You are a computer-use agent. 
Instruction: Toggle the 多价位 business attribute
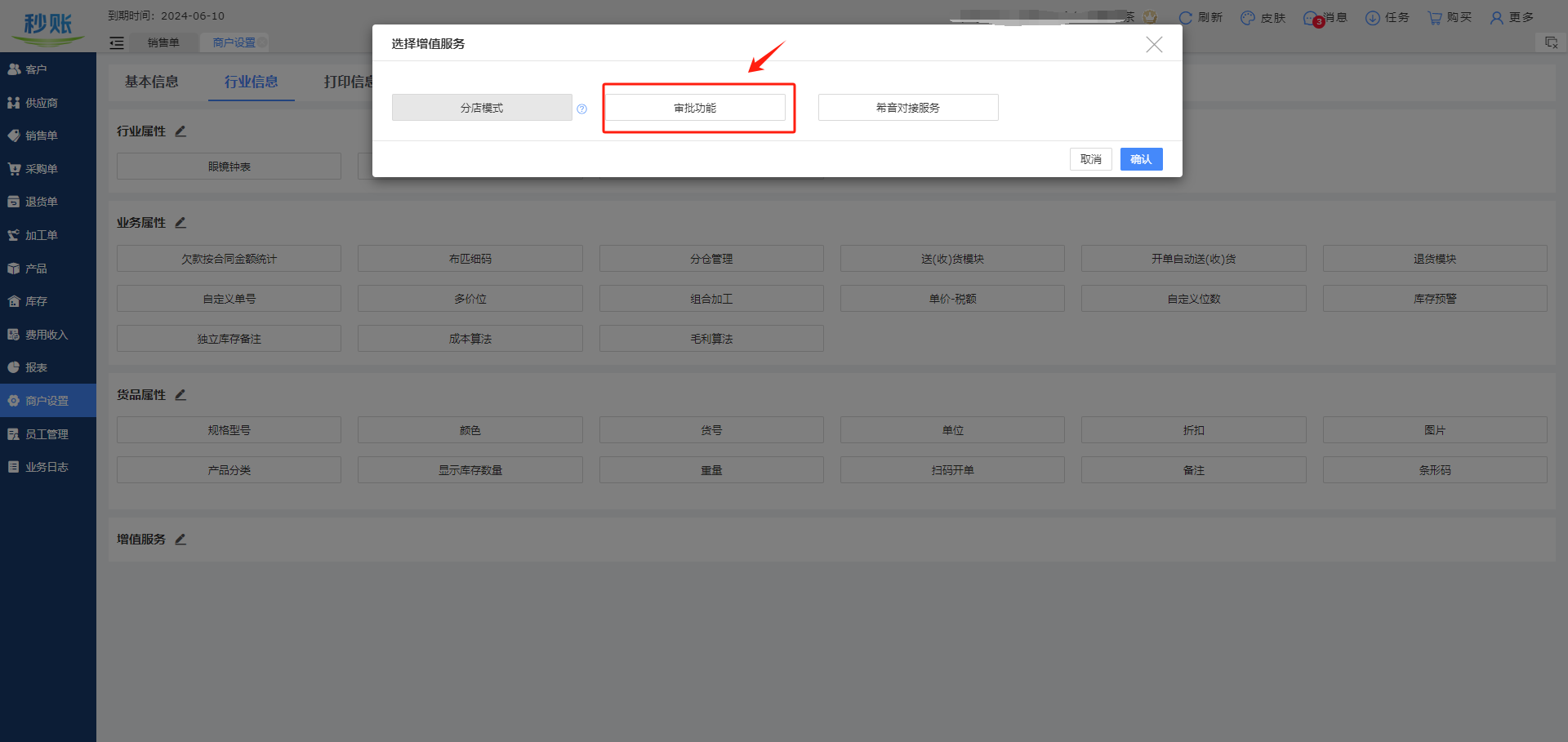[470, 299]
